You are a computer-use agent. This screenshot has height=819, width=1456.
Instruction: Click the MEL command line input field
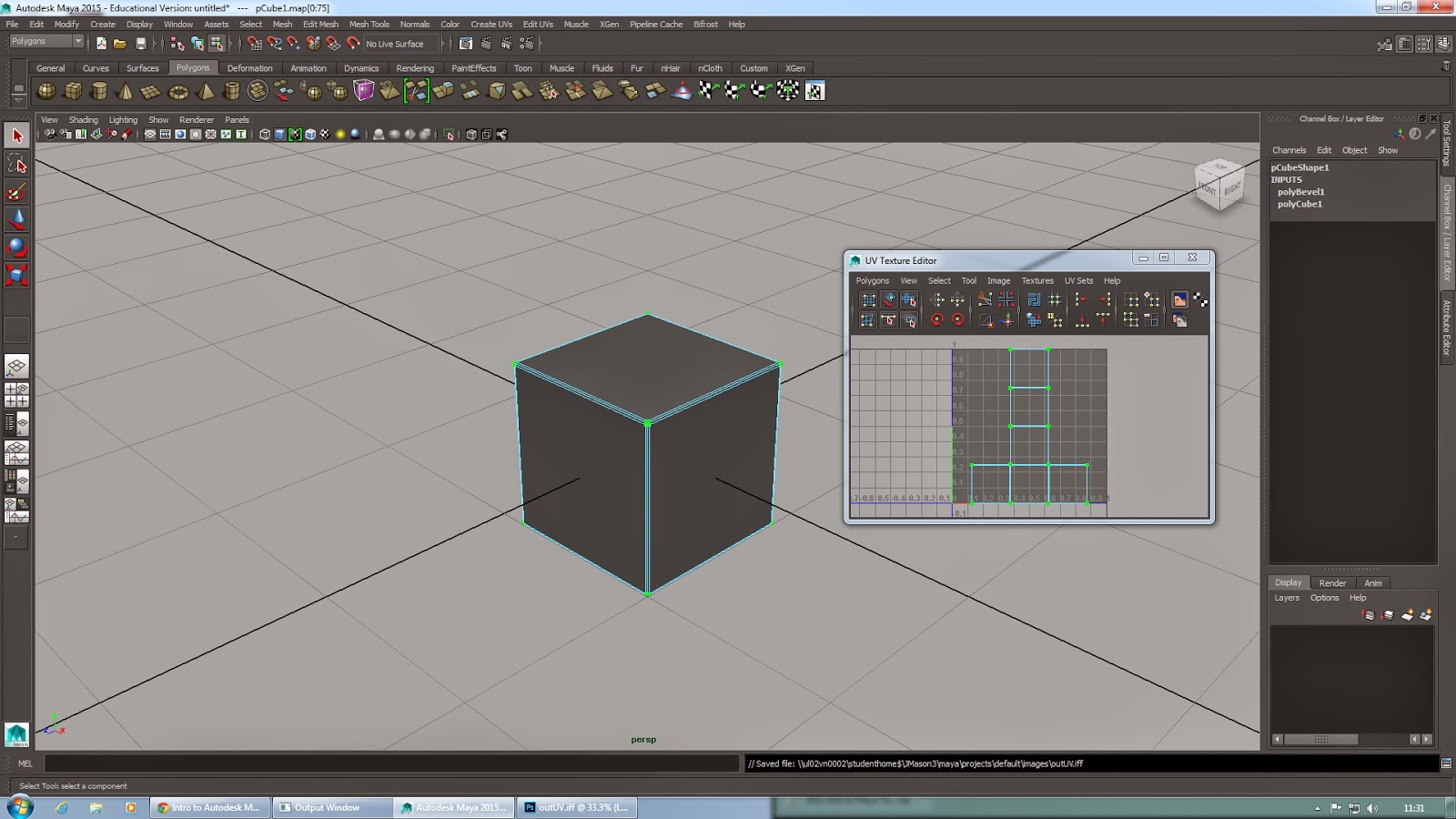click(391, 763)
